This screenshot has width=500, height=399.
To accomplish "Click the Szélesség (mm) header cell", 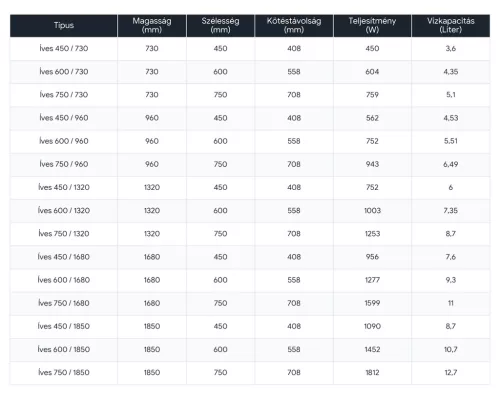I will click(x=220, y=25).
